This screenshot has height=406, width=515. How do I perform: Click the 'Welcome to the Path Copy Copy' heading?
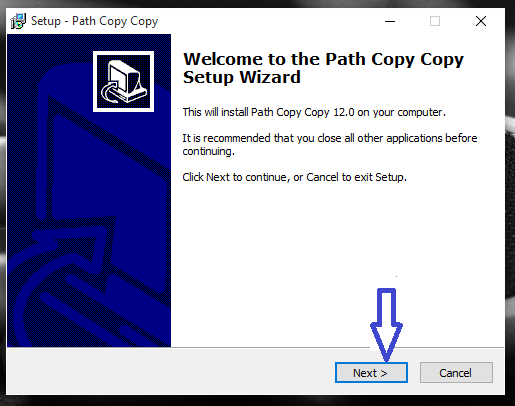click(x=323, y=59)
